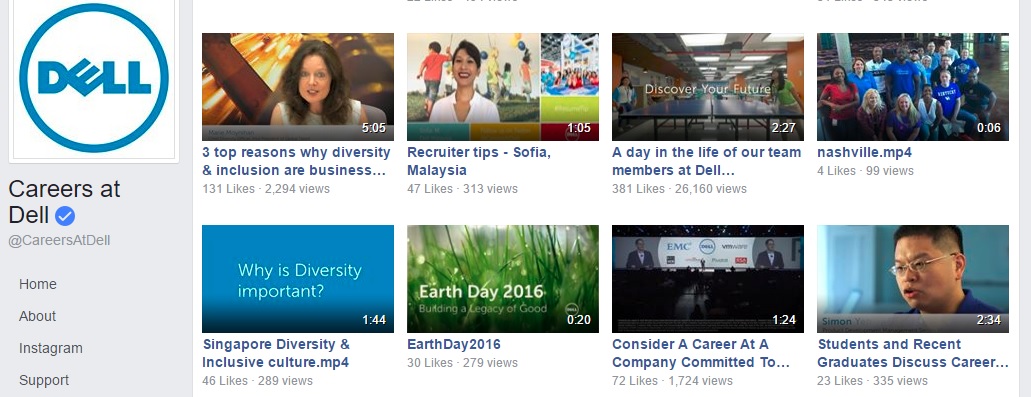
Task: Open 'Consider A Career At A Company Committed' link
Action: (701, 353)
